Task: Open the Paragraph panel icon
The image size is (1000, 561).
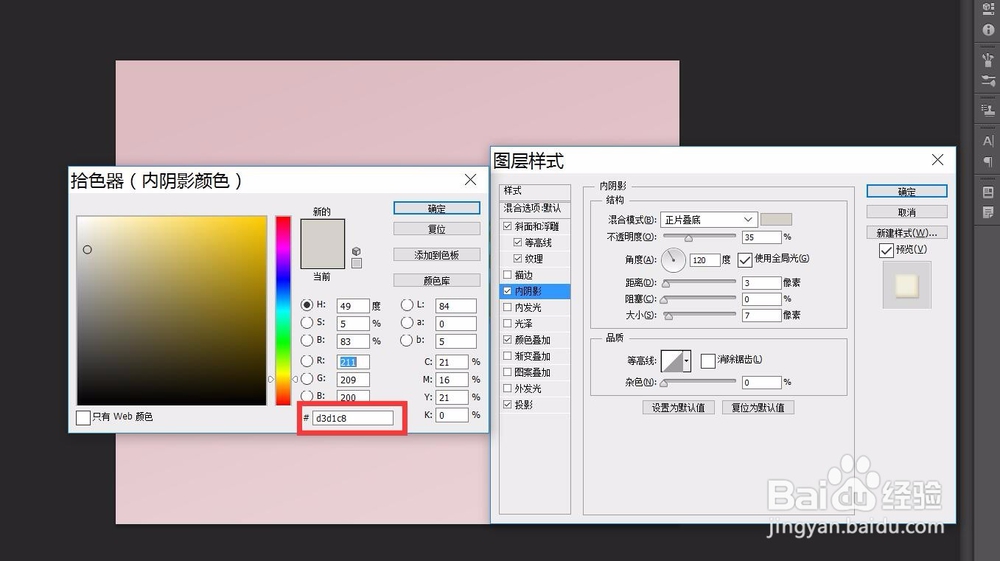Action: click(x=988, y=162)
